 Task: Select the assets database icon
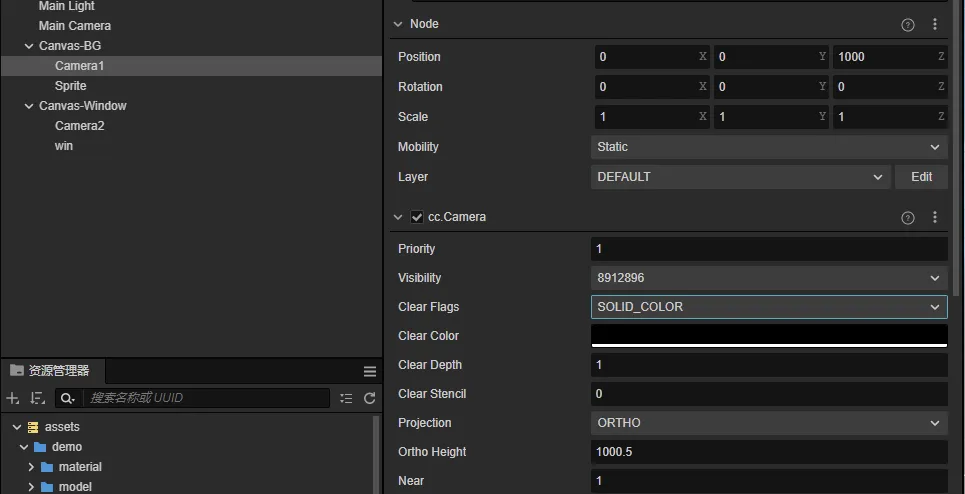click(33, 427)
